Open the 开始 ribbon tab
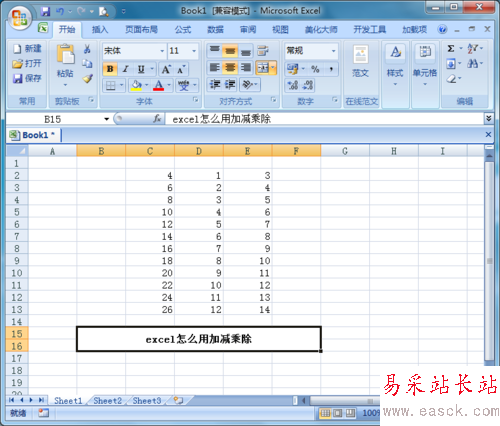 [67, 30]
